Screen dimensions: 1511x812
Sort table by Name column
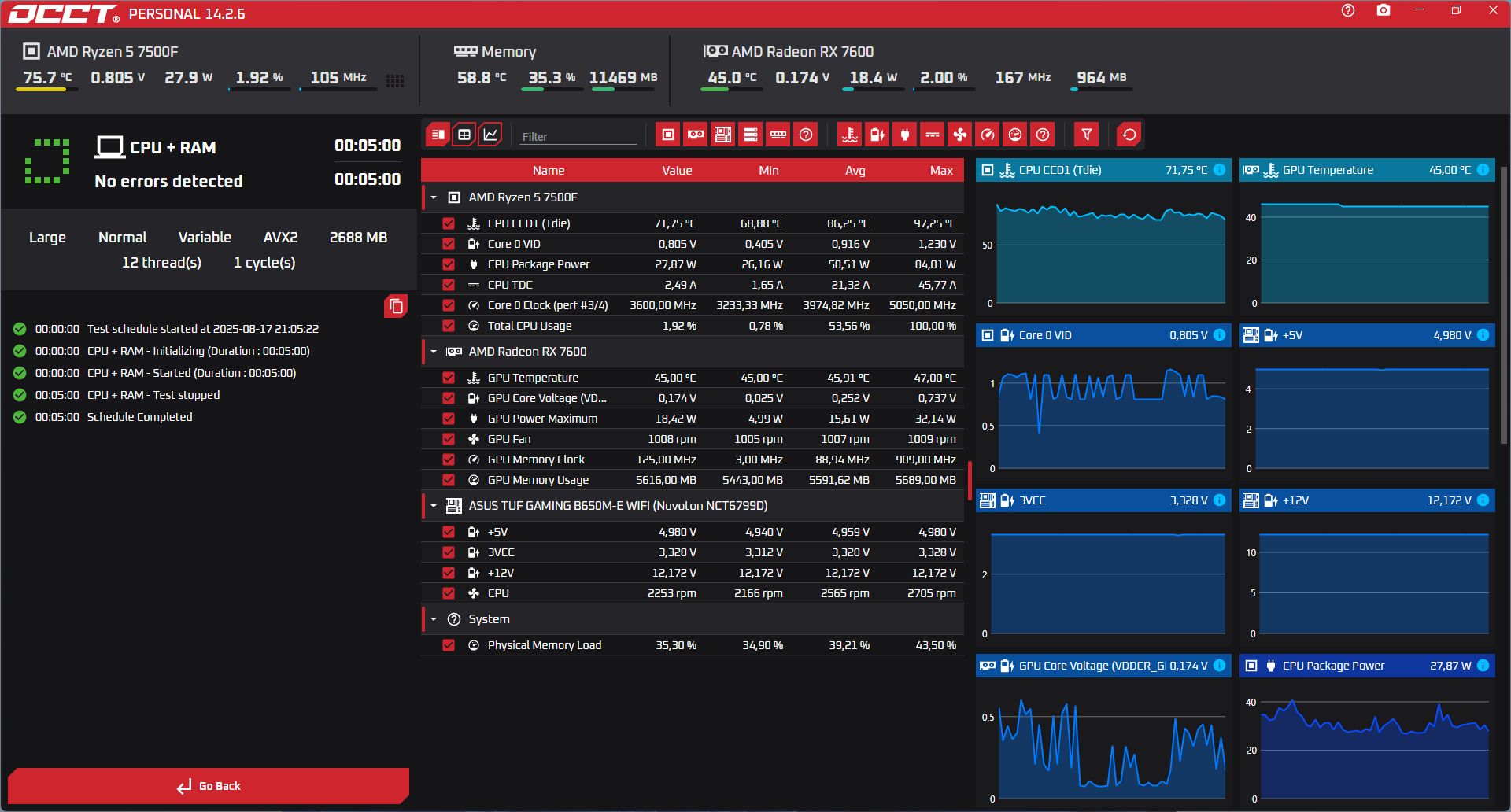[x=549, y=171]
